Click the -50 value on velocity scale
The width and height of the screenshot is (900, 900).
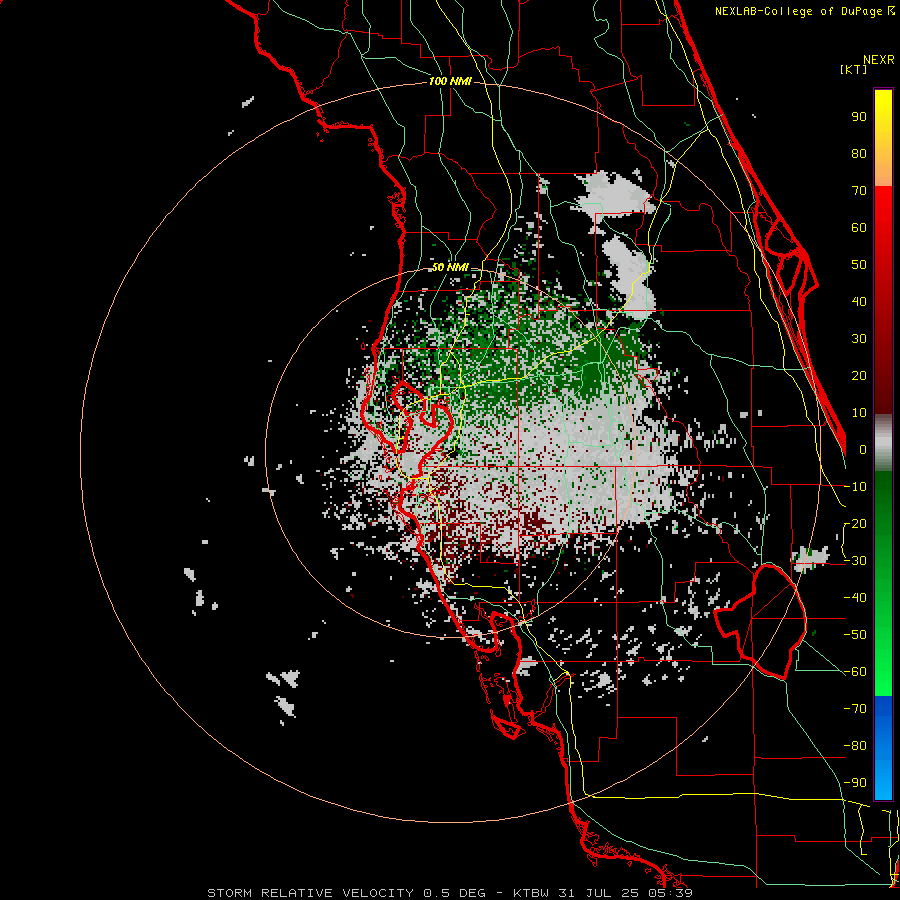[855, 635]
